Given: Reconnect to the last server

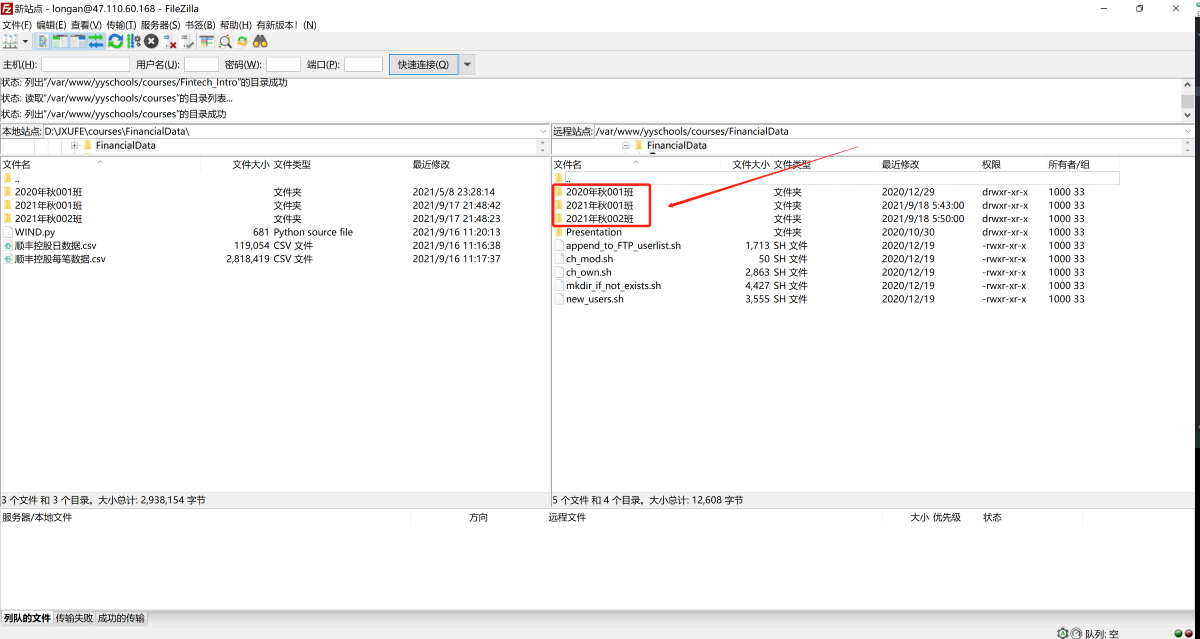Looking at the screenshot, I should click(187, 41).
